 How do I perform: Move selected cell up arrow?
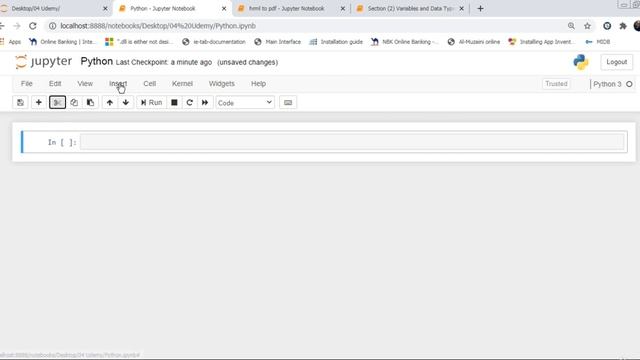[x=109, y=102]
